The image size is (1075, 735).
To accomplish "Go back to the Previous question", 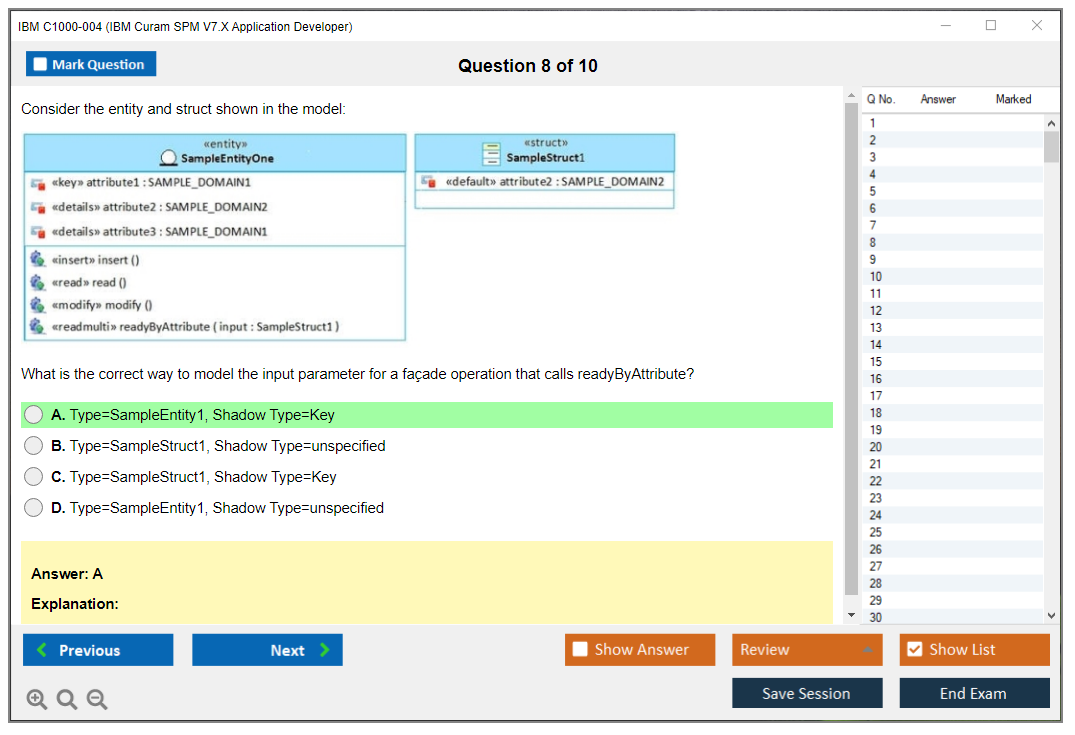I will click(x=98, y=650).
